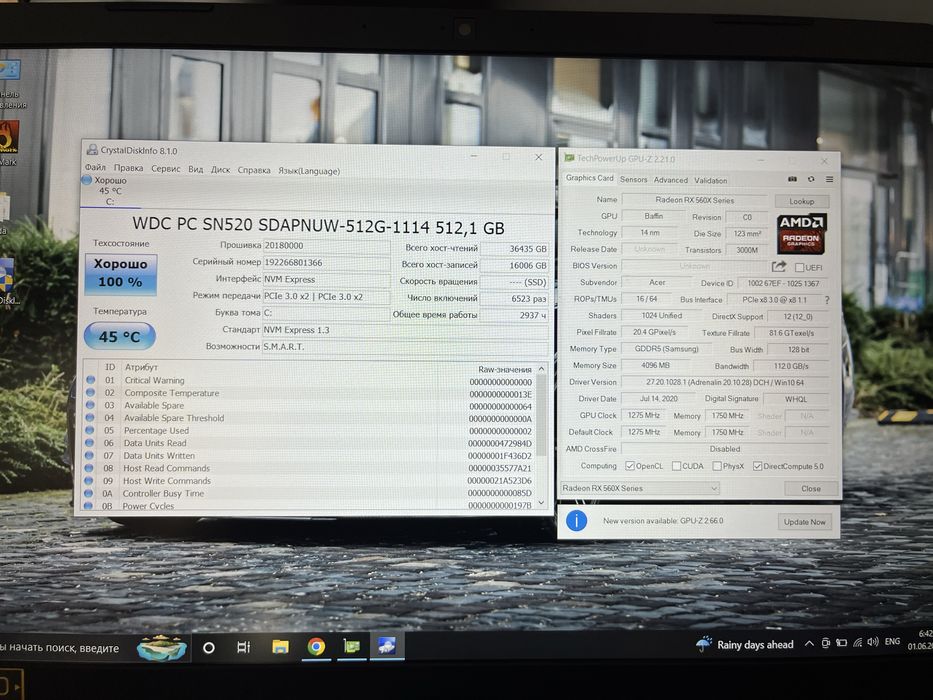The width and height of the screenshot is (933, 700).
Task: Select the Graphics Card tab
Action: [x=589, y=178]
